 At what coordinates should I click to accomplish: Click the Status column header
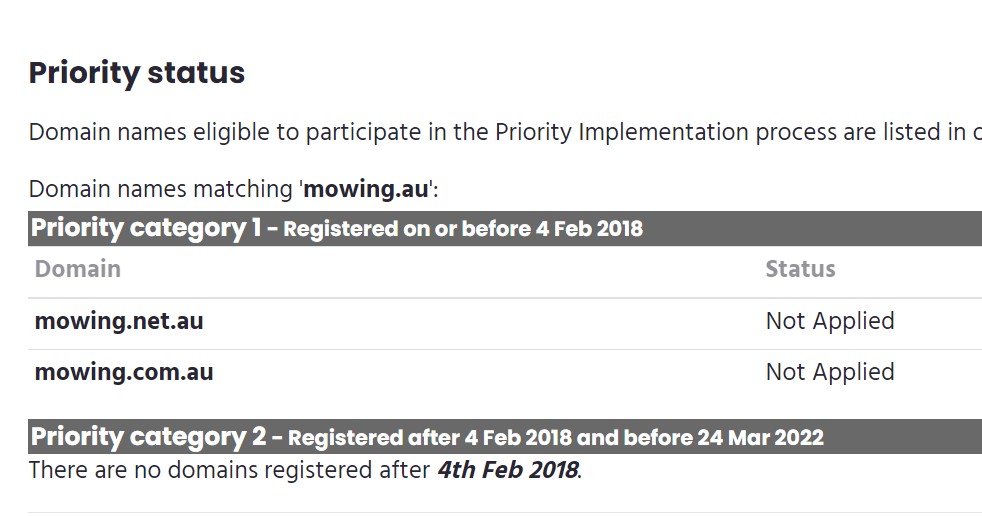click(x=800, y=269)
